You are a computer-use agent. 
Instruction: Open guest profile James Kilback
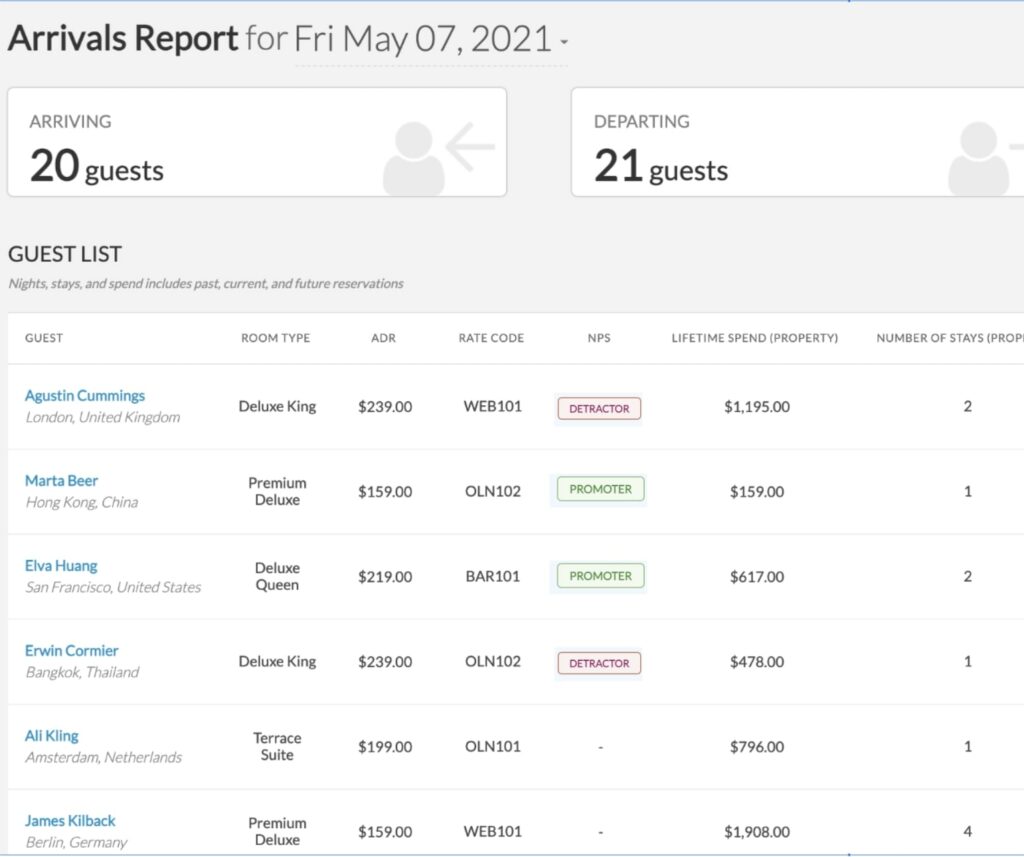coord(70,821)
